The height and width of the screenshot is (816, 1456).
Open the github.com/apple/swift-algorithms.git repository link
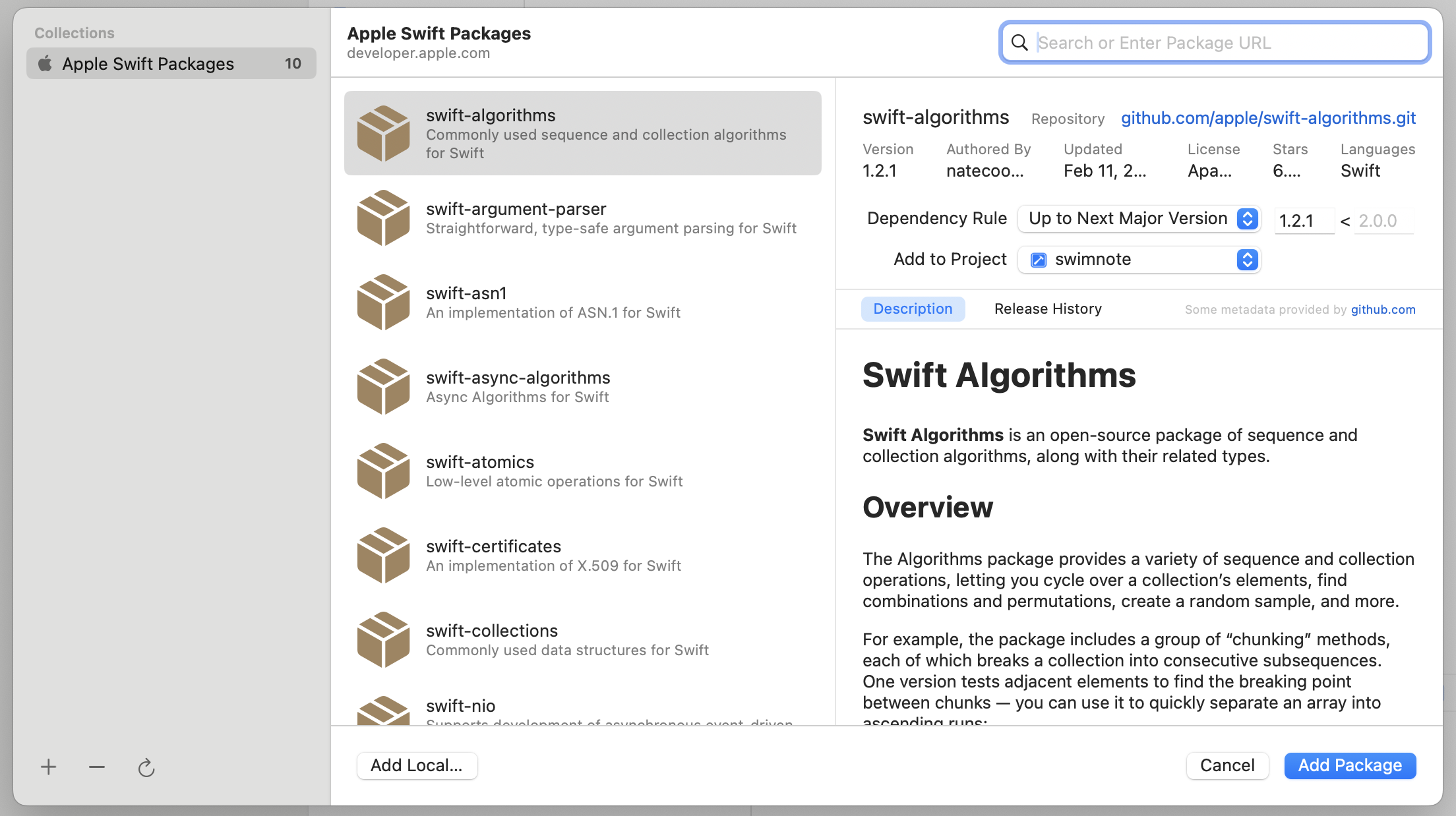pos(1268,118)
